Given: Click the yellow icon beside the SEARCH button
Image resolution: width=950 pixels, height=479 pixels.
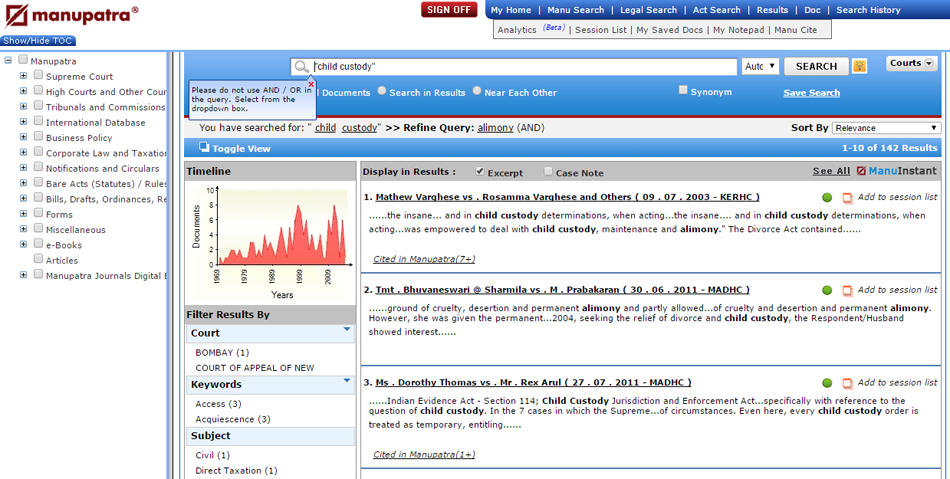Looking at the screenshot, I should coord(860,66).
